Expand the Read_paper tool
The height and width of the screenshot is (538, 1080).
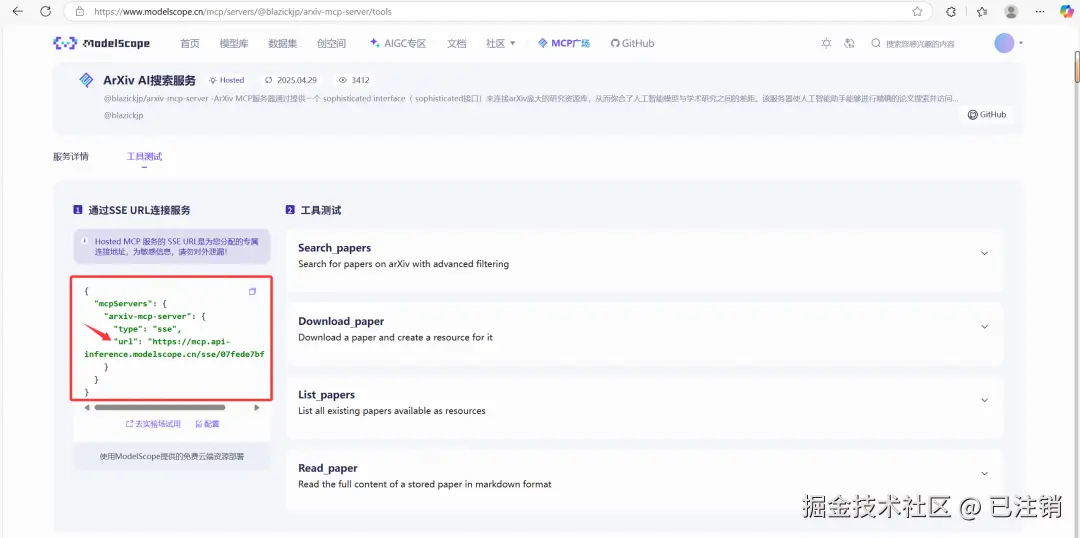(x=984, y=474)
